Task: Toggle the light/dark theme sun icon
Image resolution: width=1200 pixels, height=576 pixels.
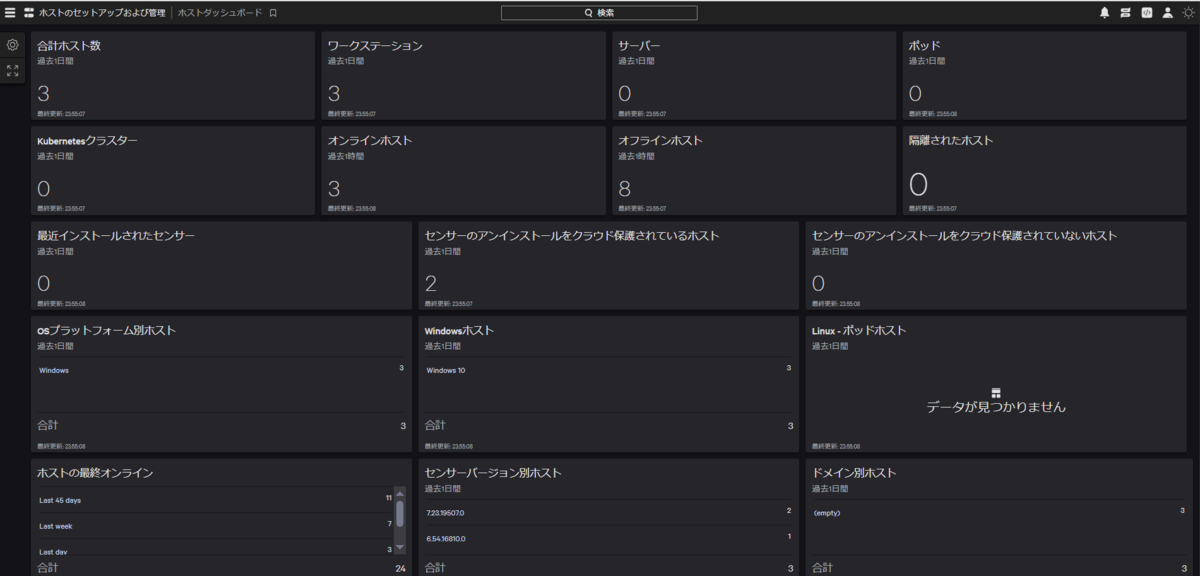Action: [1188, 13]
